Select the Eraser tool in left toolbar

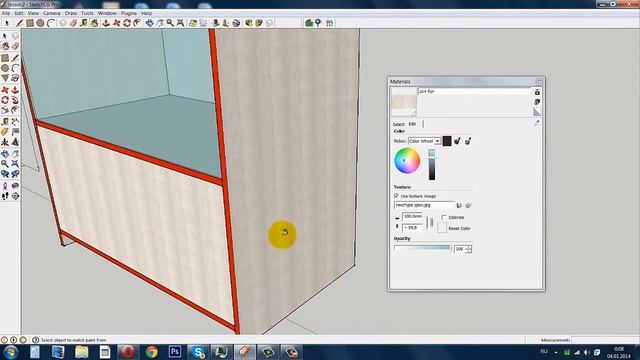click(x=15, y=46)
